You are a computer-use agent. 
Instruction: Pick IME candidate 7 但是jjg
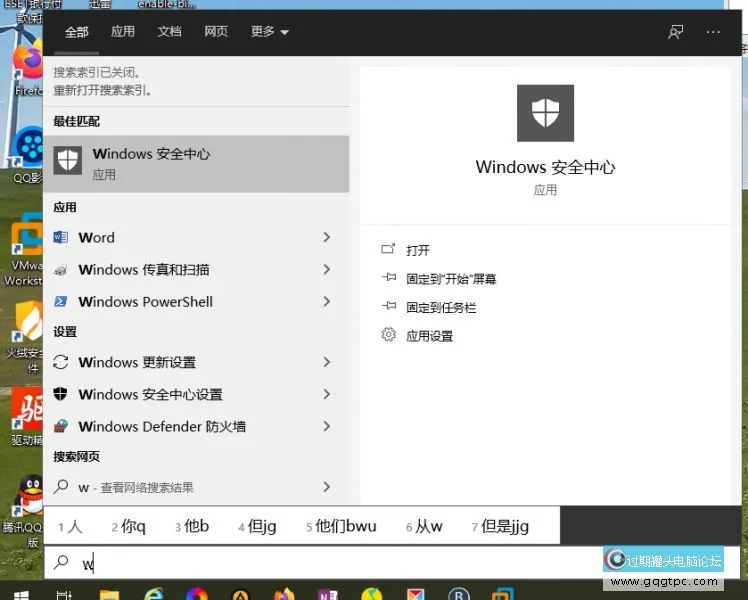coord(500,527)
